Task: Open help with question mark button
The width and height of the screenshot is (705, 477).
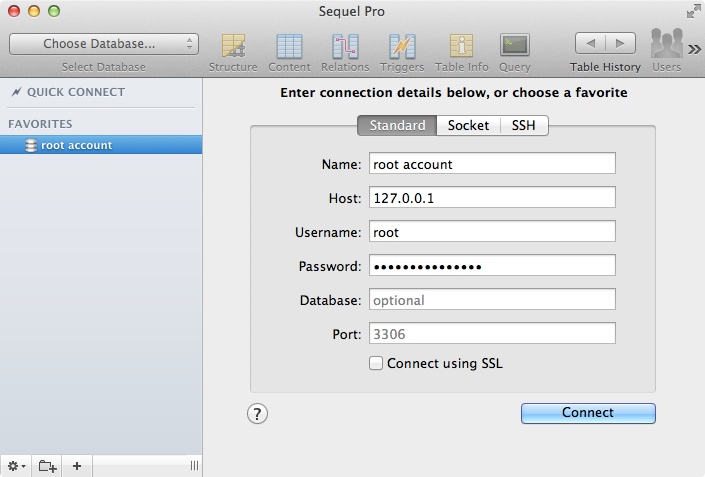Action: click(x=257, y=414)
